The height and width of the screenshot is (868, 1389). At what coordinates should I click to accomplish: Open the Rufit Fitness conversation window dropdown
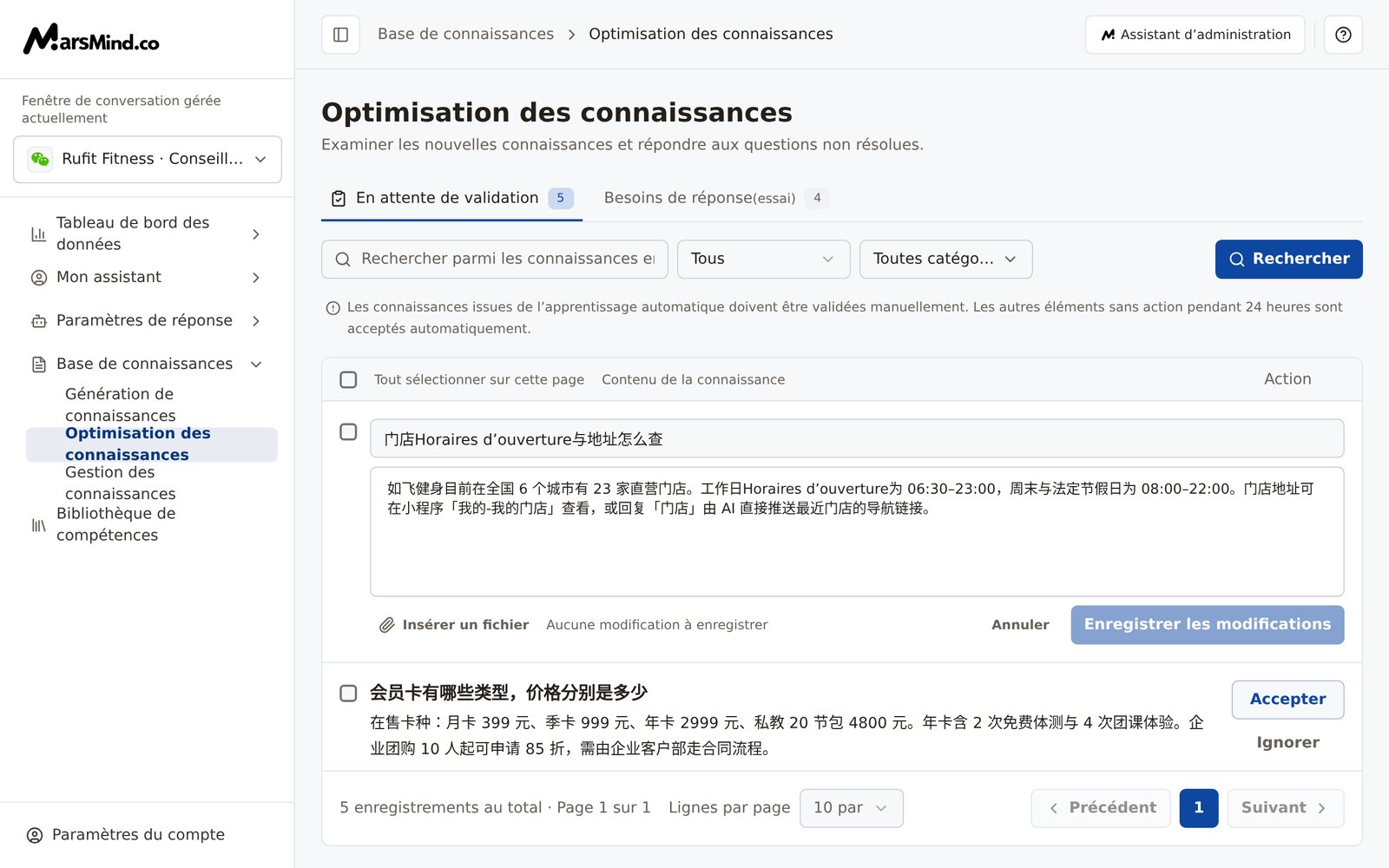pos(148,159)
